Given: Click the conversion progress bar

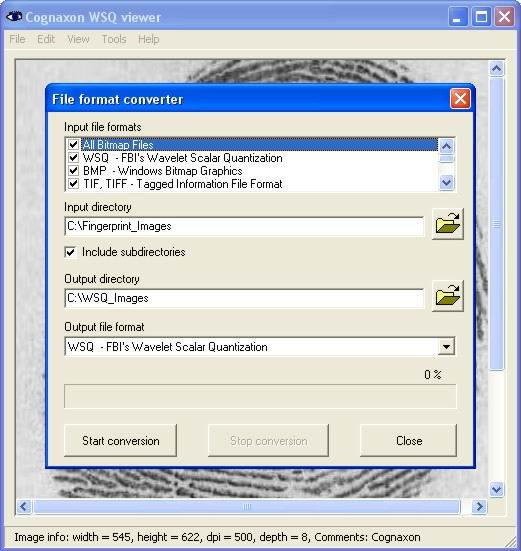Looking at the screenshot, I should (260, 396).
